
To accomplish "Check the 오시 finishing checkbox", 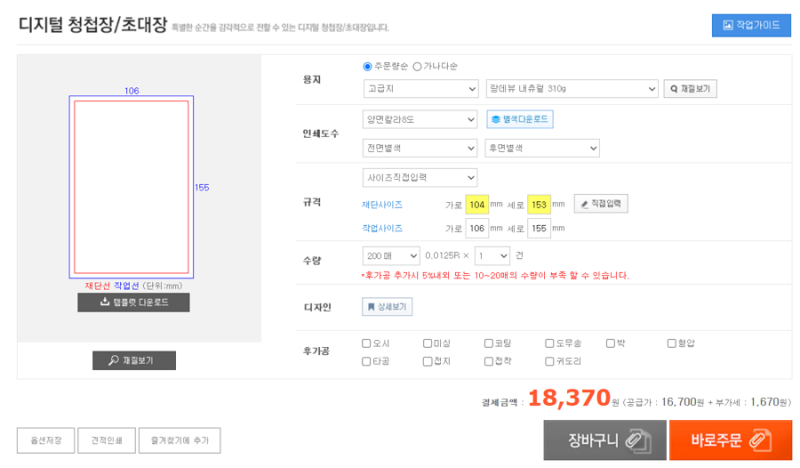I will tap(366, 343).
